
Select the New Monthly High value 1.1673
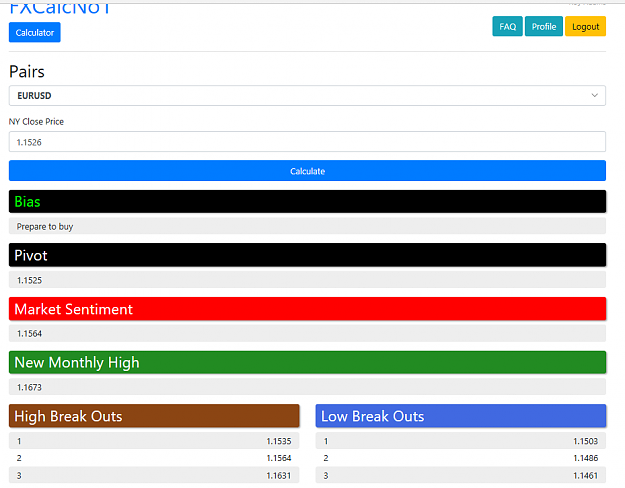(x=29, y=387)
